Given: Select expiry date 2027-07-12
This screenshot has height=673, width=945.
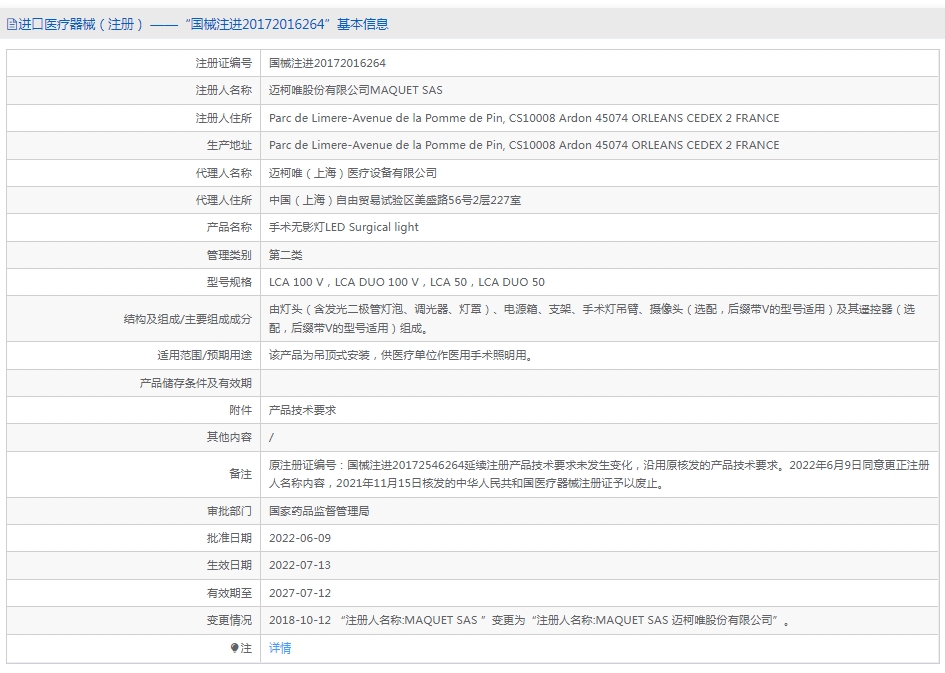Looking at the screenshot, I should [300, 593].
